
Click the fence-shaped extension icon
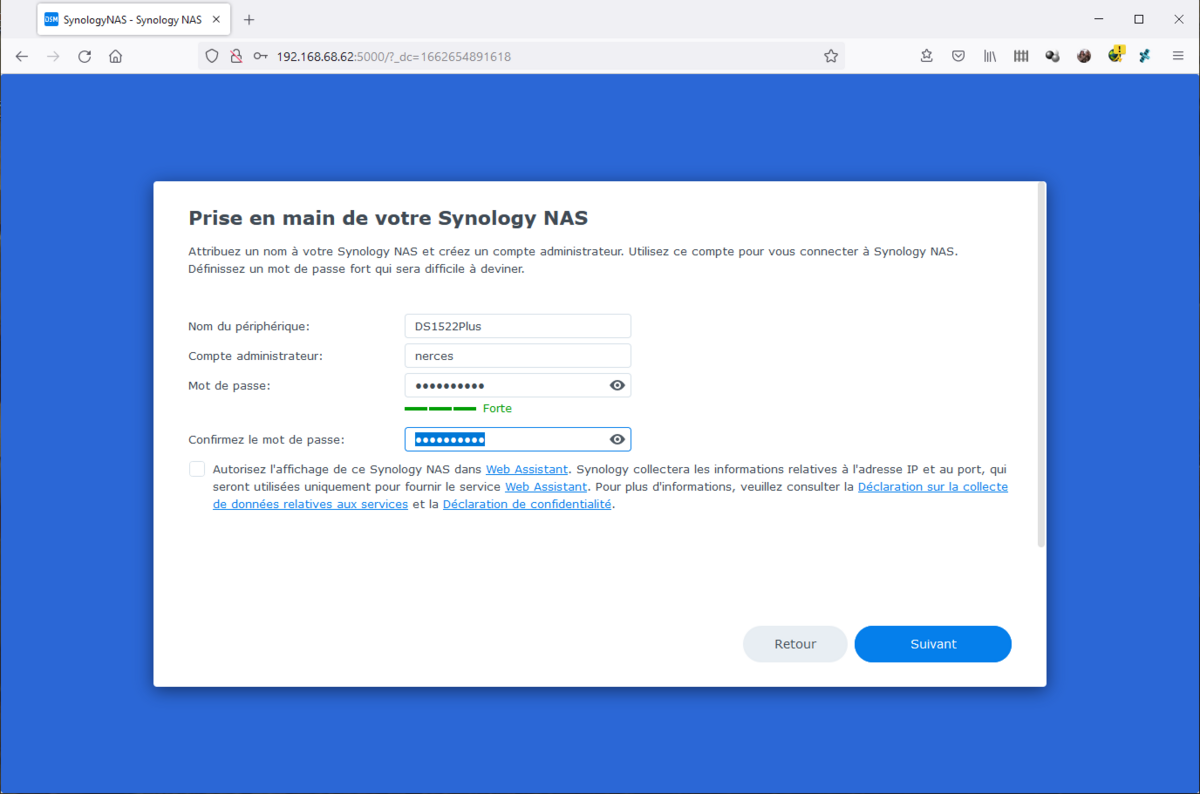[x=1021, y=57]
